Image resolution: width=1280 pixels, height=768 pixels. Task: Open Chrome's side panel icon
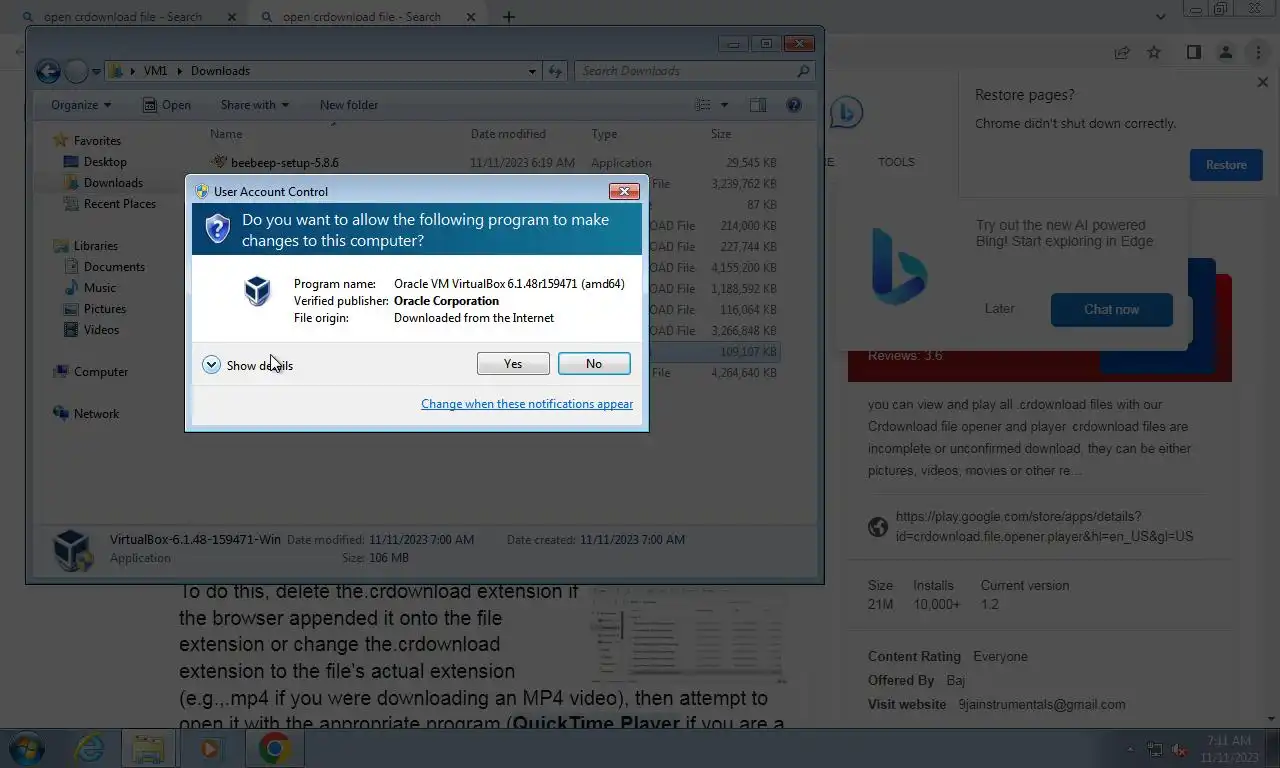coord(1193,52)
